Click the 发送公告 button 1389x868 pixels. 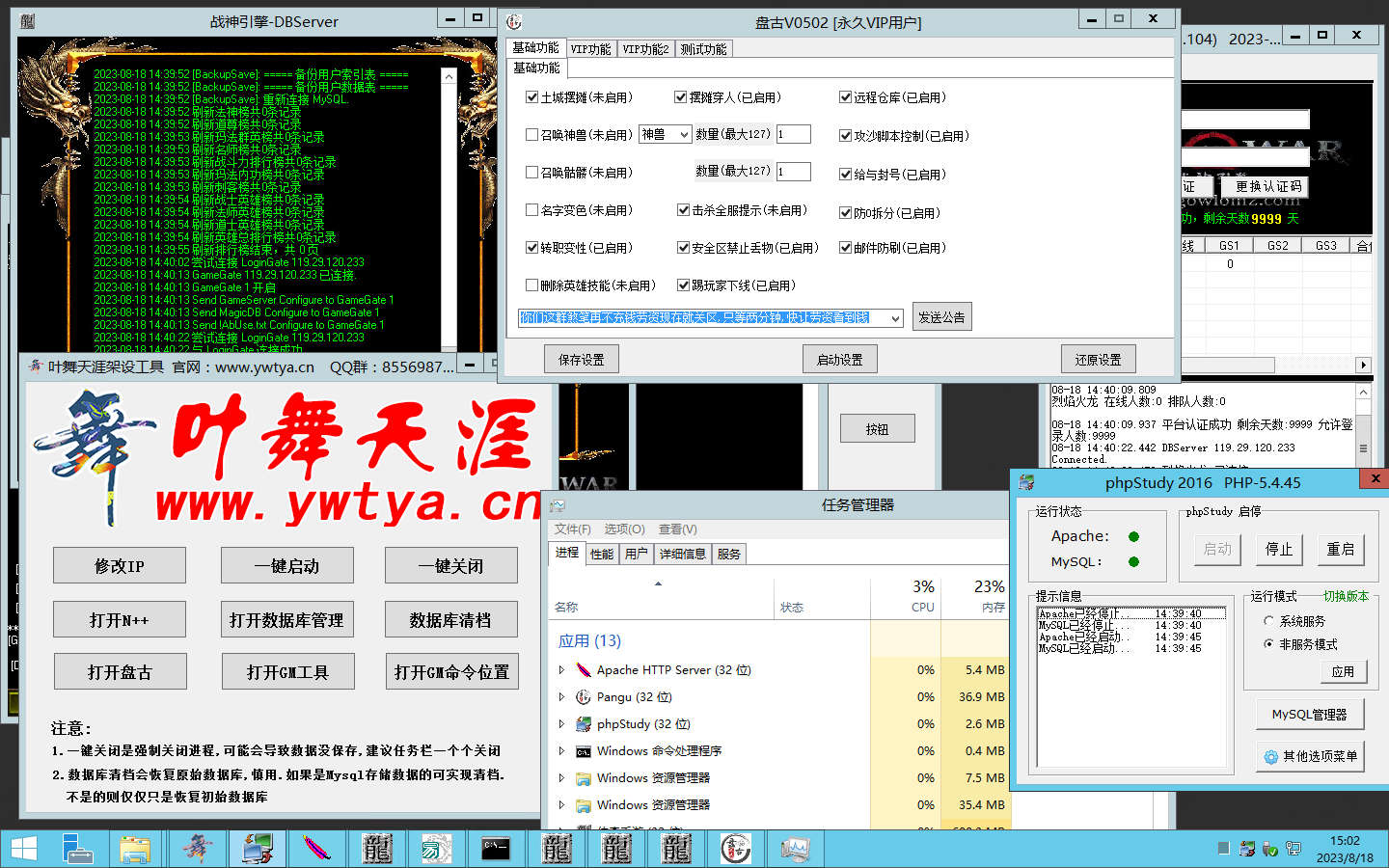[941, 317]
